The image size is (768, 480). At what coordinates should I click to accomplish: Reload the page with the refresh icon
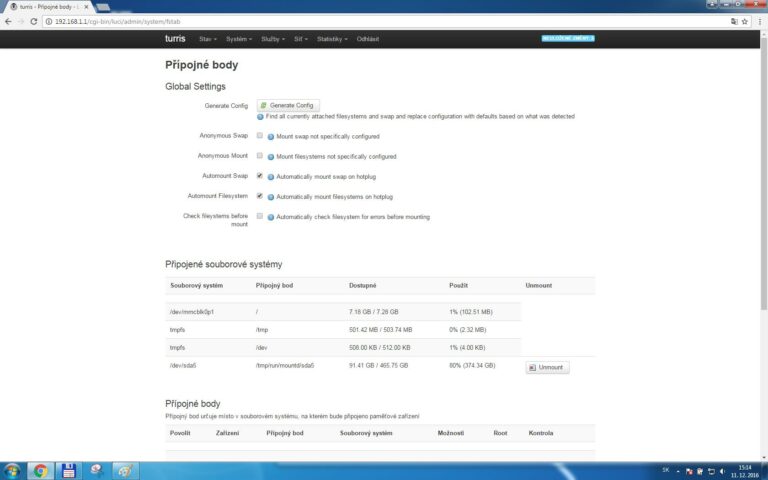[33, 22]
